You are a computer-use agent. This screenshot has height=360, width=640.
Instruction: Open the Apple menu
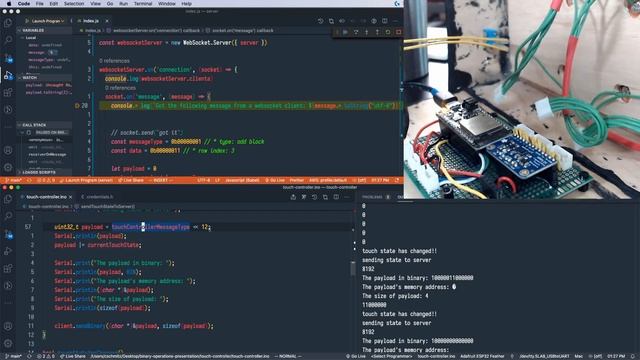pyautogui.click(x=9, y=4)
